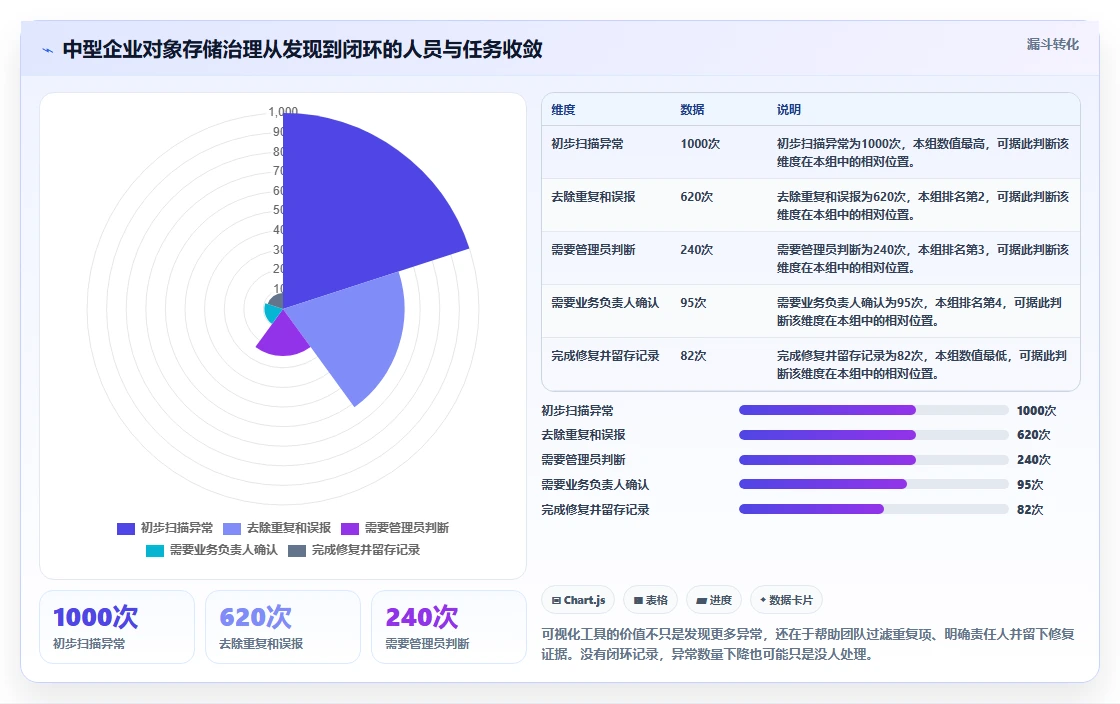Click the 需要业务负责人确认 progress bar
Screen dimensions: 1120x704
(x=873, y=484)
